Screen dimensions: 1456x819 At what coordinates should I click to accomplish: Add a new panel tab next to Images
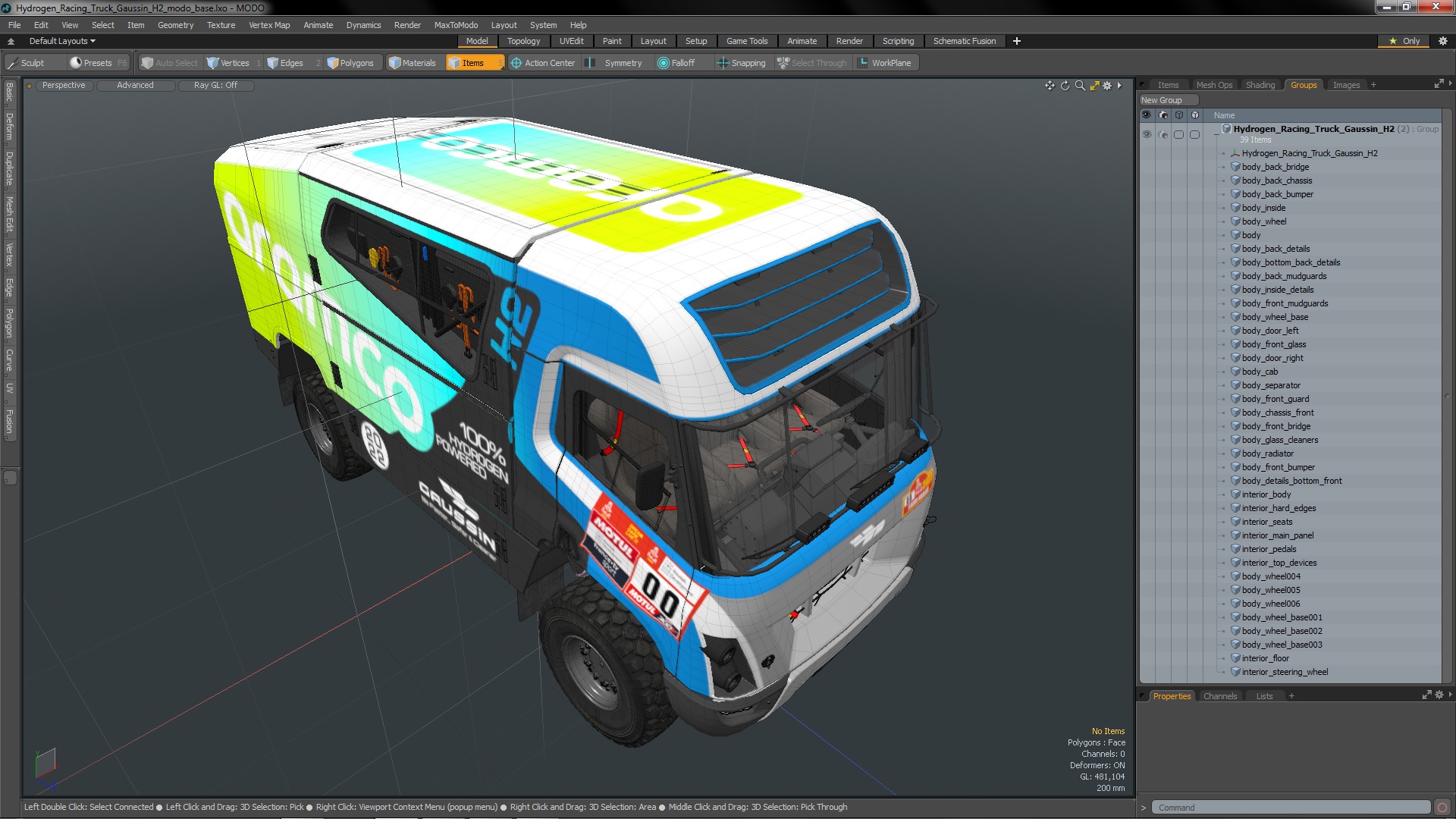point(1373,85)
